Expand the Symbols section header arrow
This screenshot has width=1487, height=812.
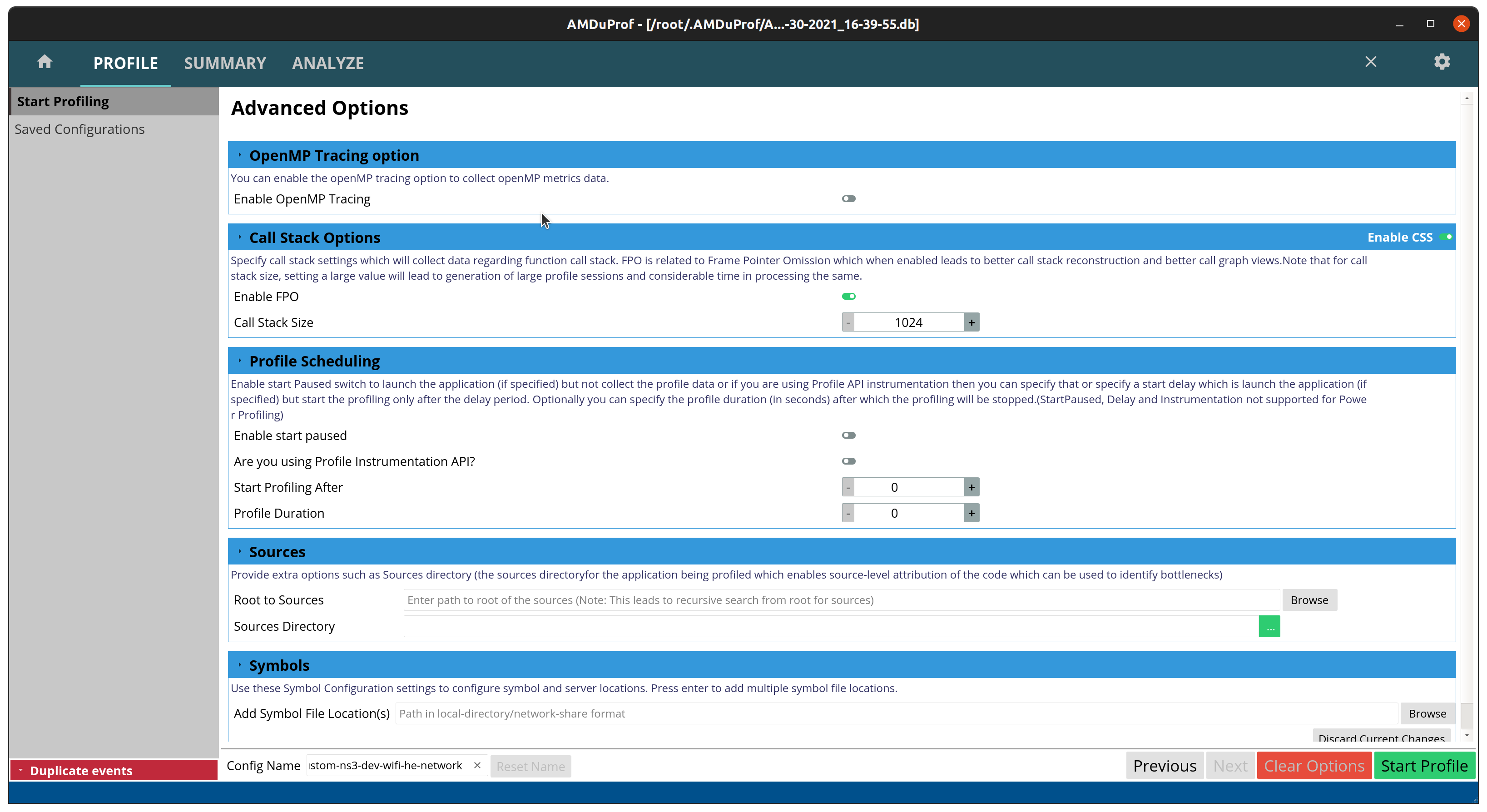point(240,665)
